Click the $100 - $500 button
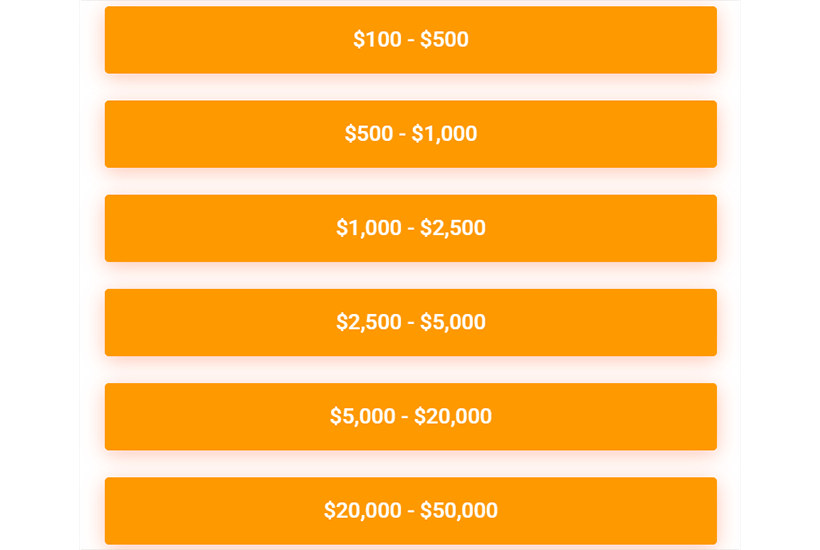 point(410,40)
